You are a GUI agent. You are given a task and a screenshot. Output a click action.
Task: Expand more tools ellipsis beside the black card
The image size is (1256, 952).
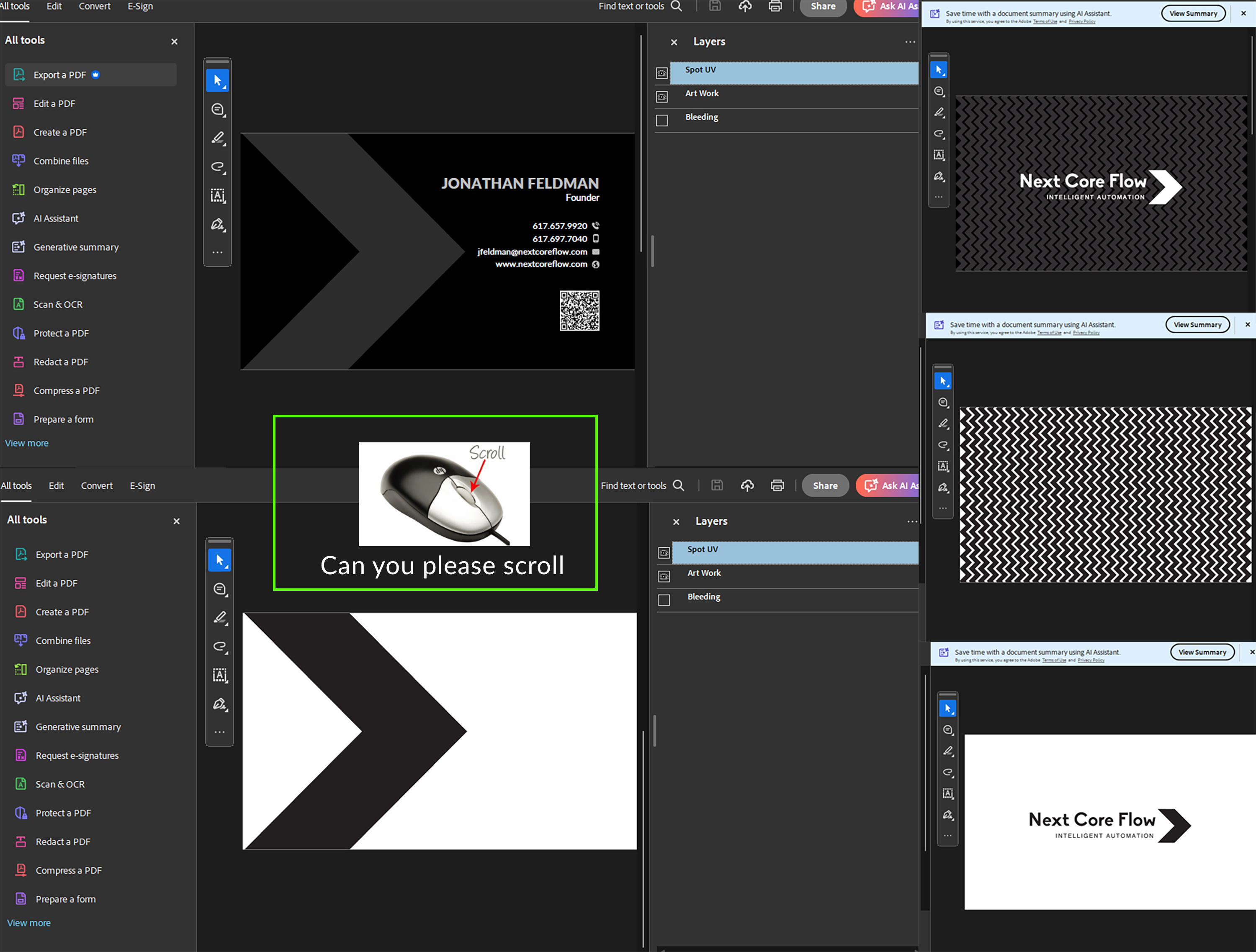[217, 253]
